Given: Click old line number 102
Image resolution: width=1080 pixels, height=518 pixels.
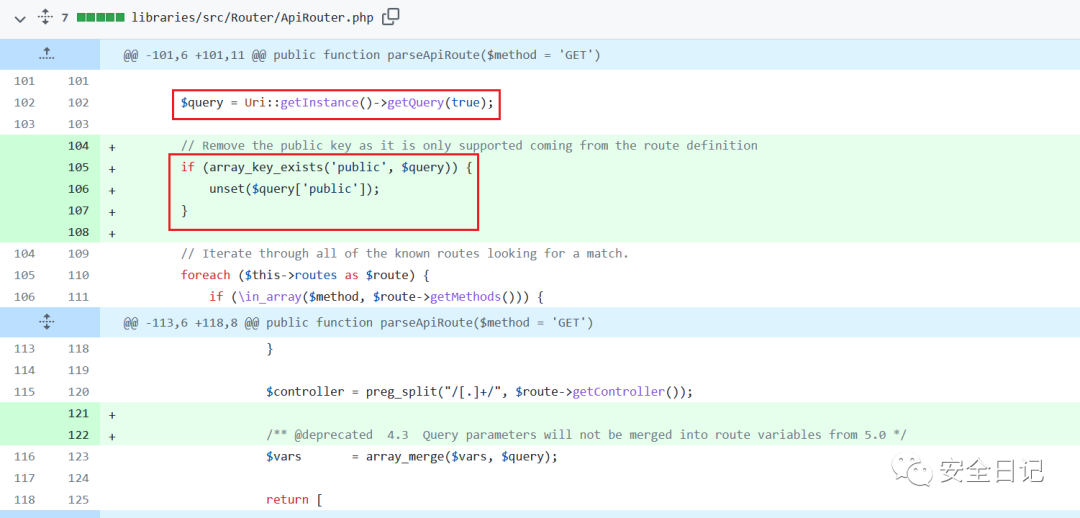Looking at the screenshot, I should pyautogui.click(x=24, y=103).
